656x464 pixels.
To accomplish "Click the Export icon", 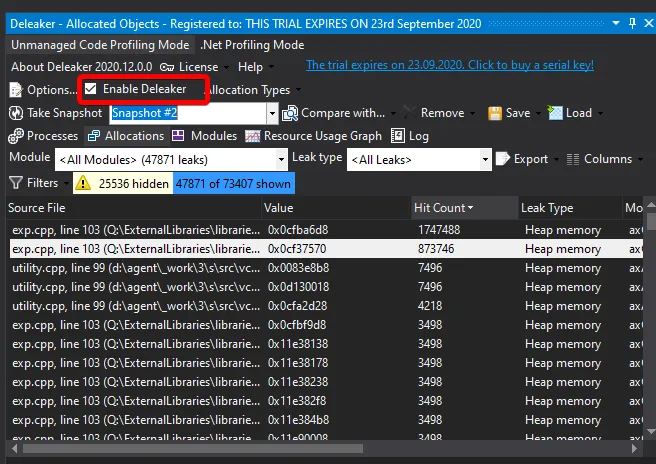I will tap(503, 159).
